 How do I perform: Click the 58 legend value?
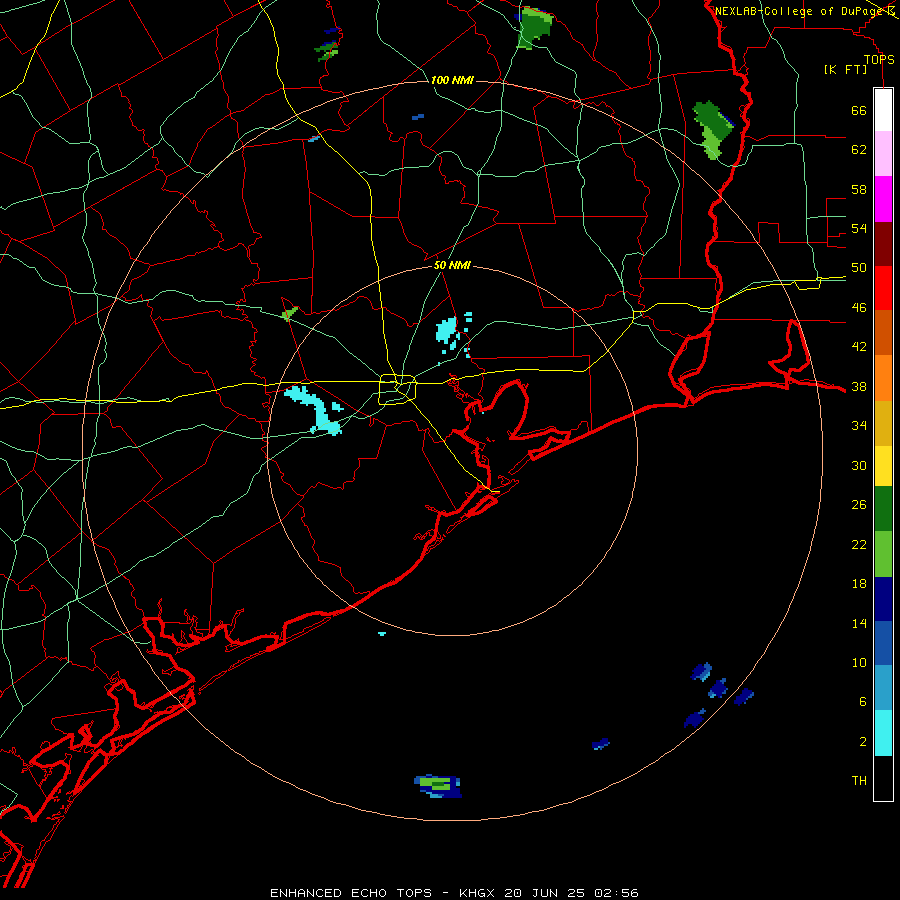coord(859,189)
